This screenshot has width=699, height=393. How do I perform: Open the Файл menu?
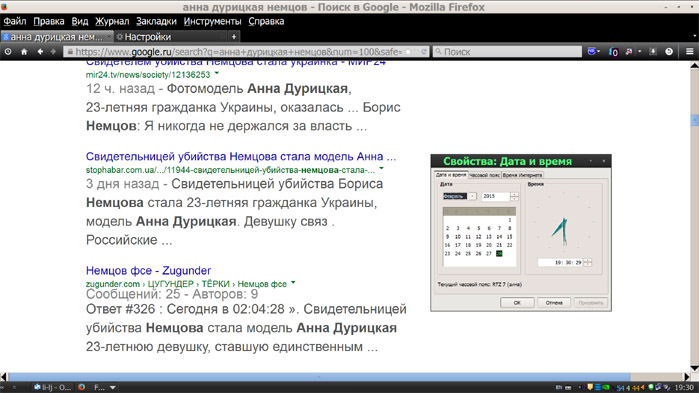pyautogui.click(x=15, y=21)
